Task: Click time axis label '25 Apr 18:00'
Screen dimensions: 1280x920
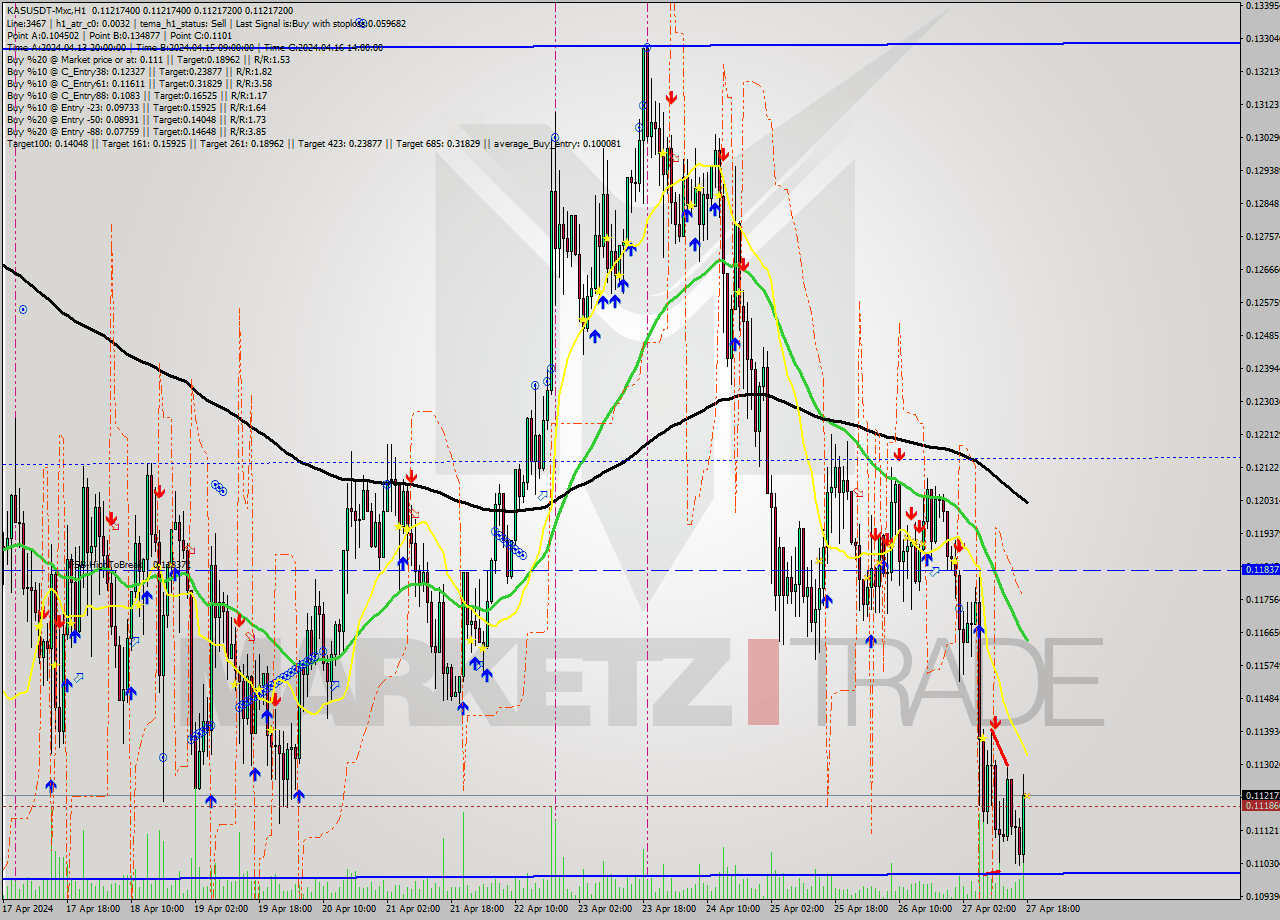Action: 861,909
